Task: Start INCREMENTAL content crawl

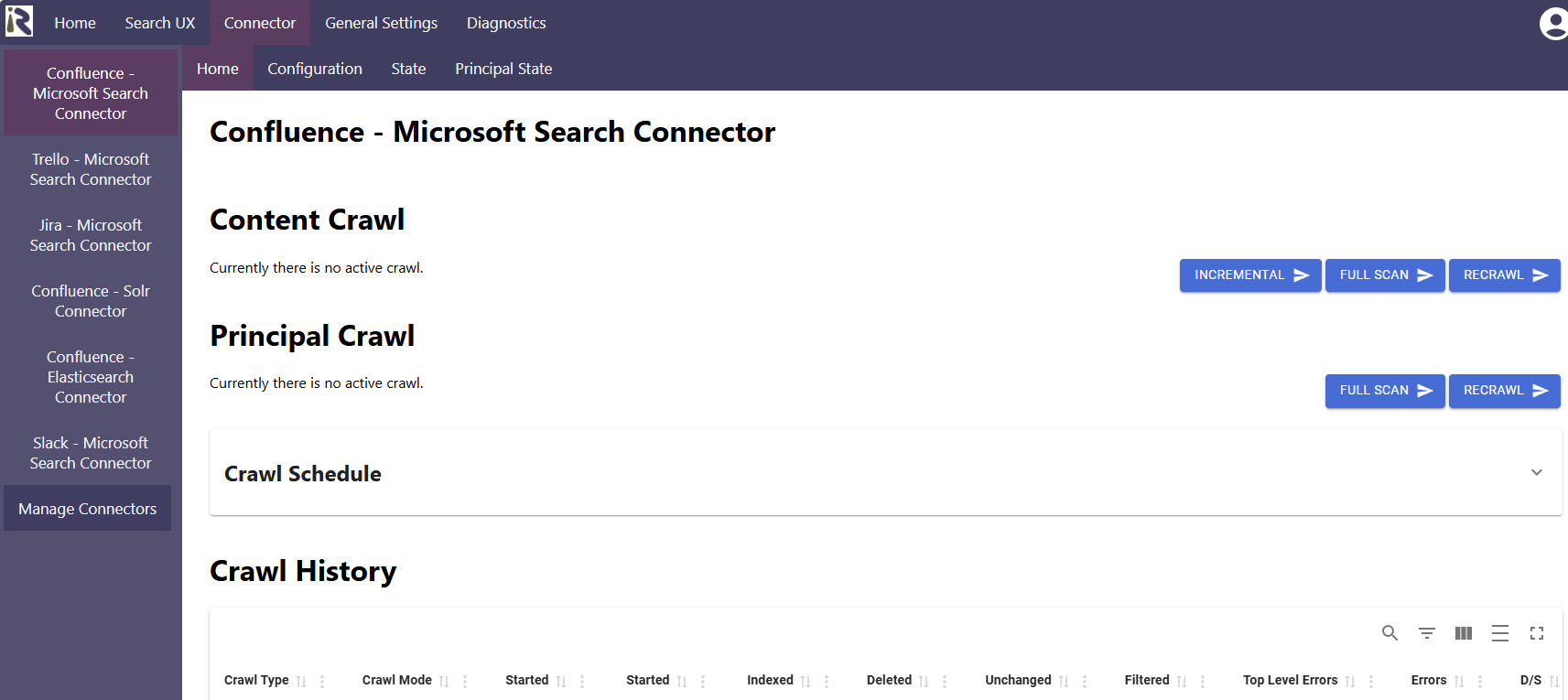Action: tap(1250, 275)
